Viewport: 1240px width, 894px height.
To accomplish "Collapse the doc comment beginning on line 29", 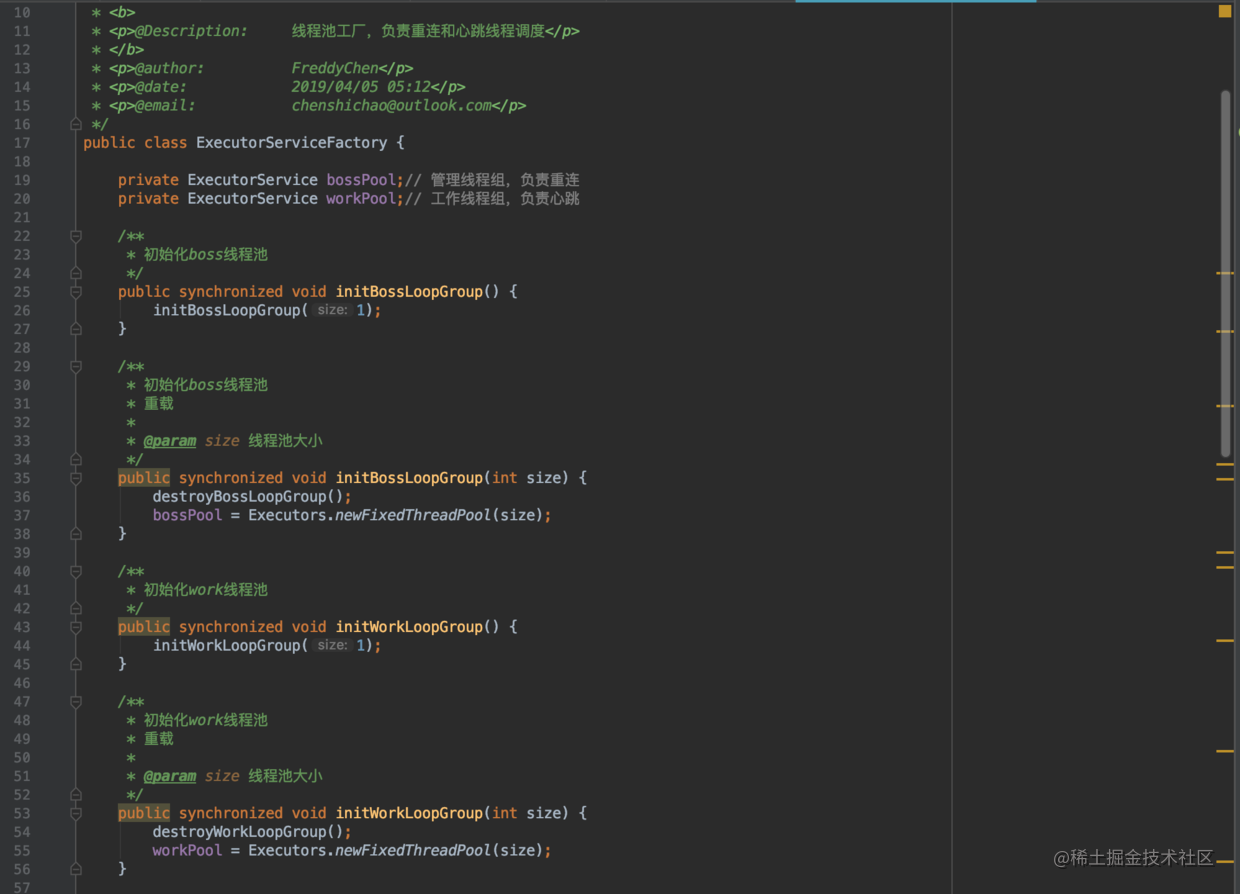I will tap(76, 366).
